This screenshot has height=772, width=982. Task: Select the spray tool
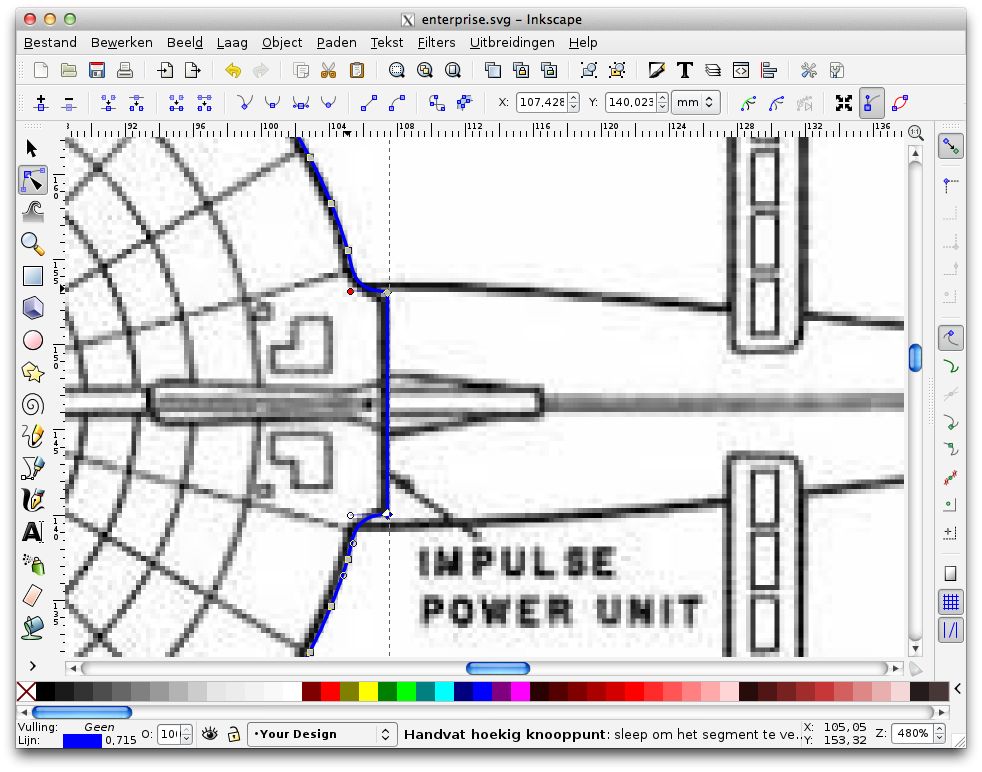tap(33, 564)
